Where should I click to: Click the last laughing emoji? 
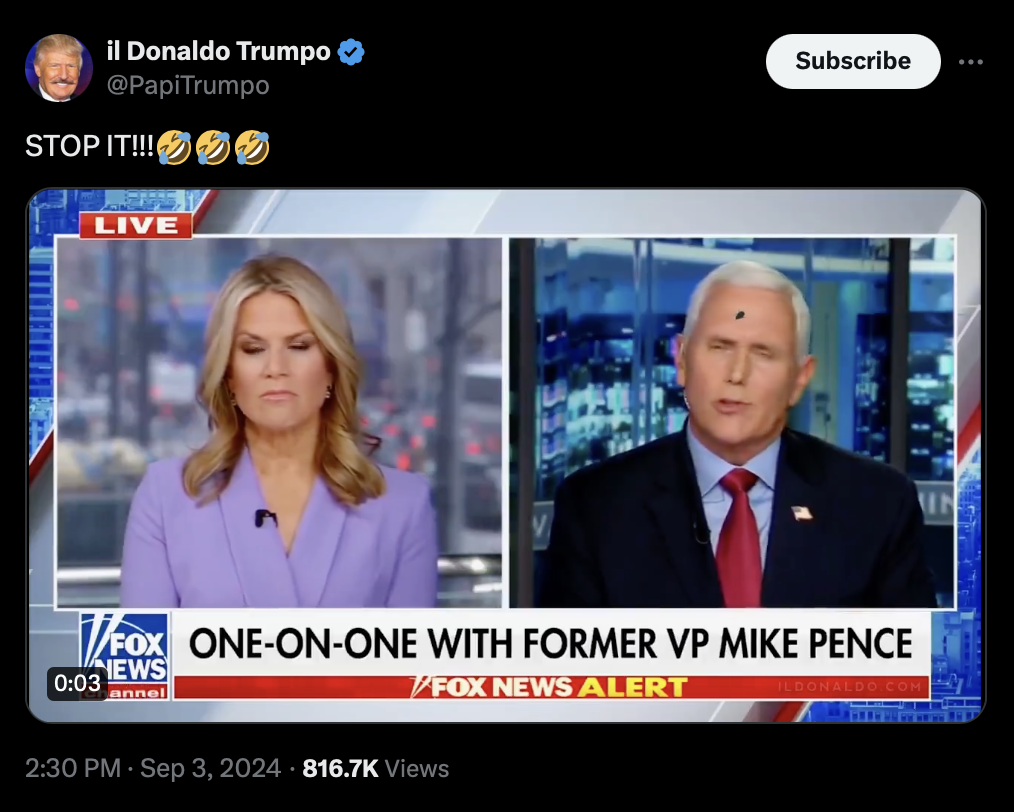coord(252,147)
